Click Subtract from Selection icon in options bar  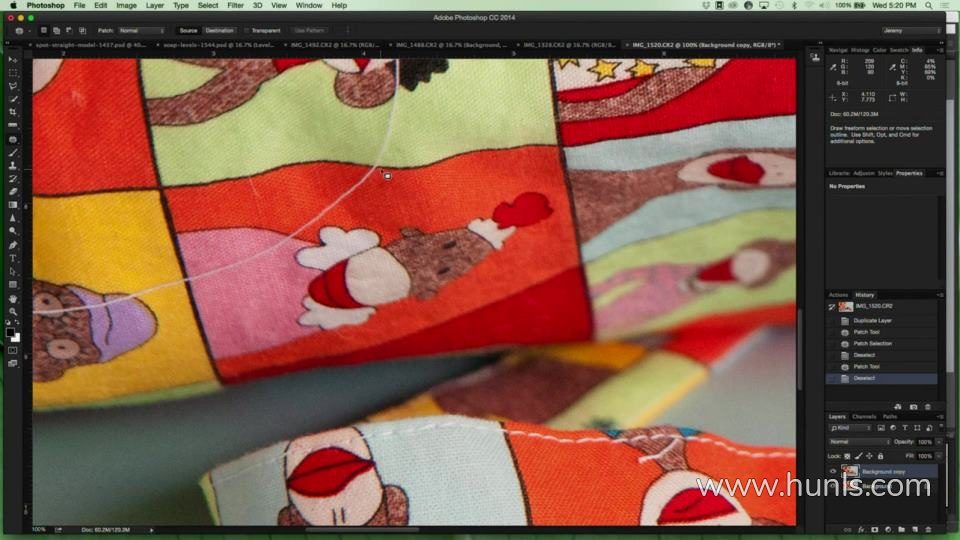(x=69, y=30)
